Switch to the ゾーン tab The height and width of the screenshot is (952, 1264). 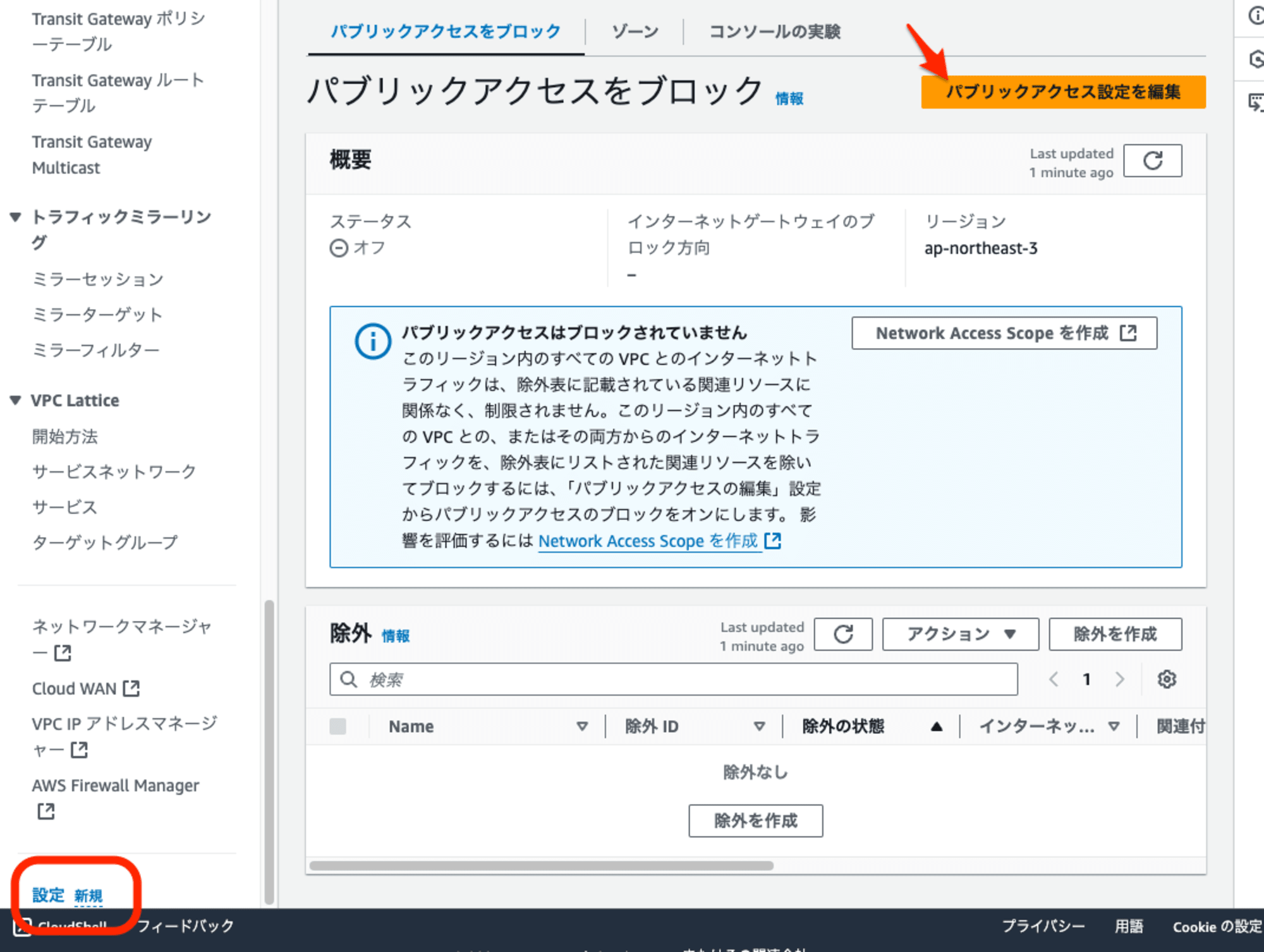pos(635,32)
